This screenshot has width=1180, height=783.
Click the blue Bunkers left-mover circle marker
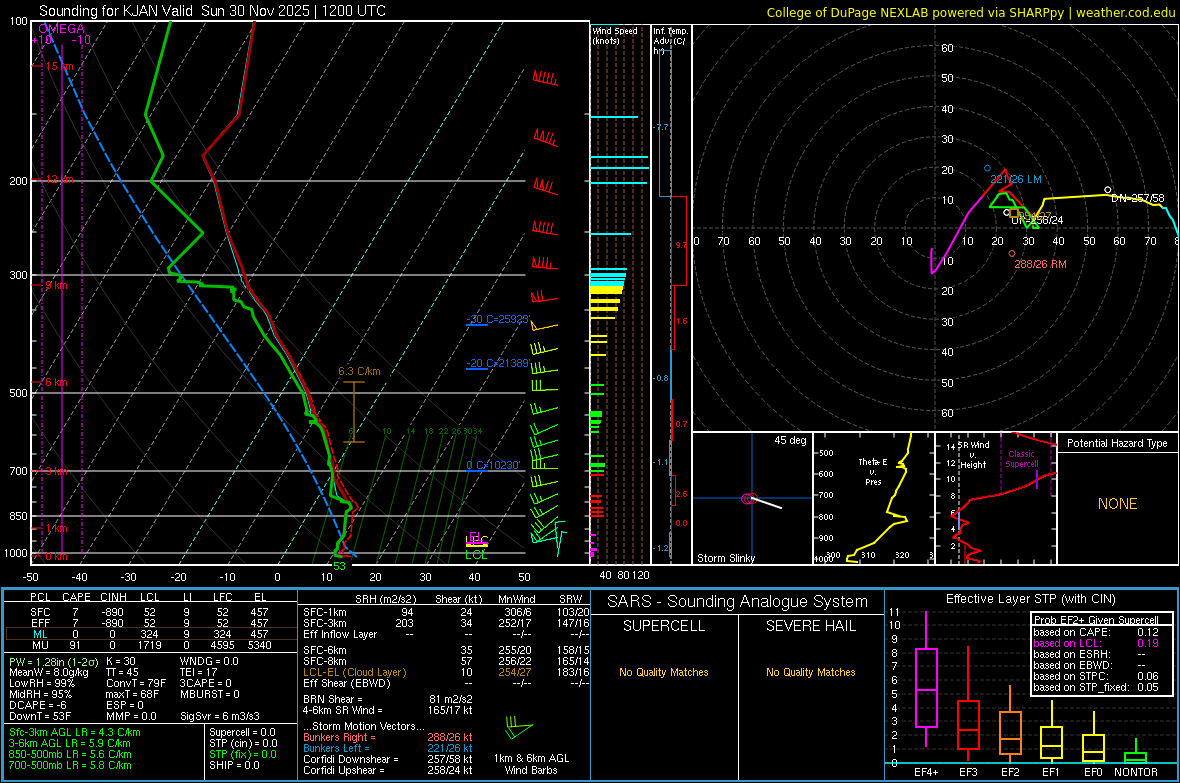pos(988,169)
